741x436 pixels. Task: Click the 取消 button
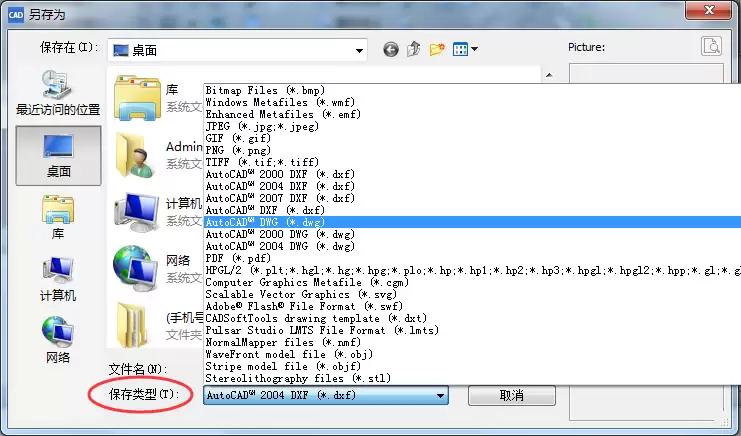[512, 395]
